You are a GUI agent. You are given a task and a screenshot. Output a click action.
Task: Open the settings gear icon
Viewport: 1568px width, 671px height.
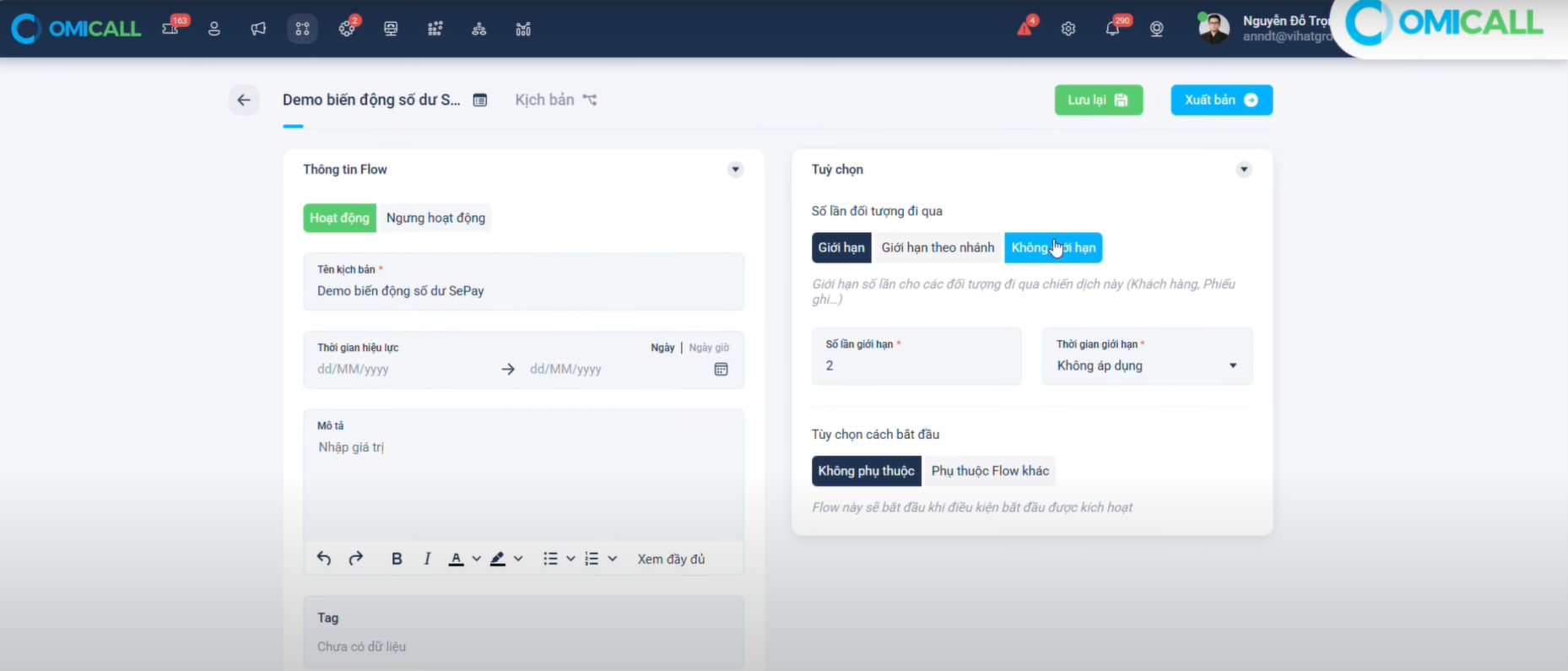tap(1068, 29)
